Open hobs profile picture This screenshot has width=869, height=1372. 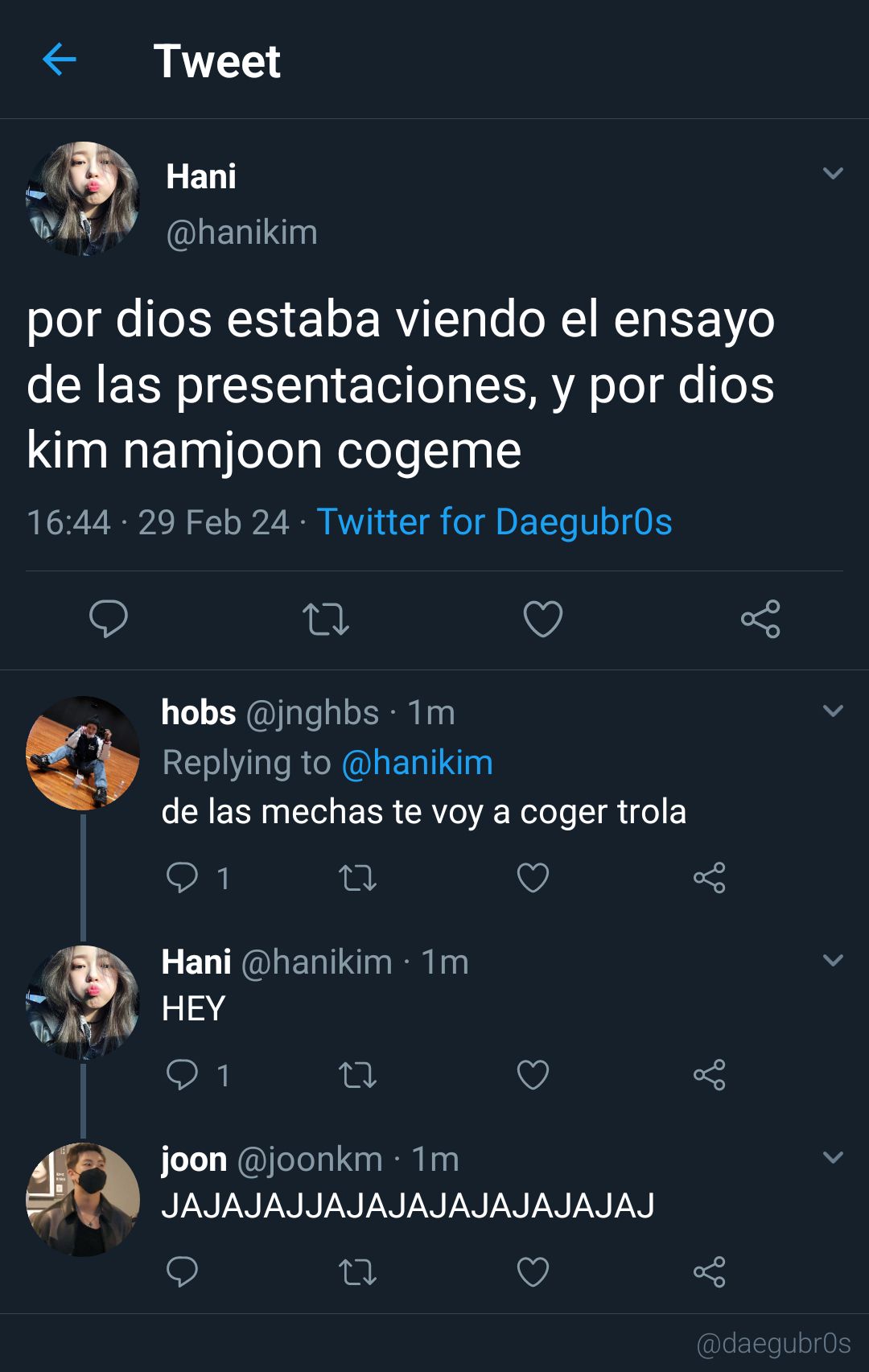83,753
